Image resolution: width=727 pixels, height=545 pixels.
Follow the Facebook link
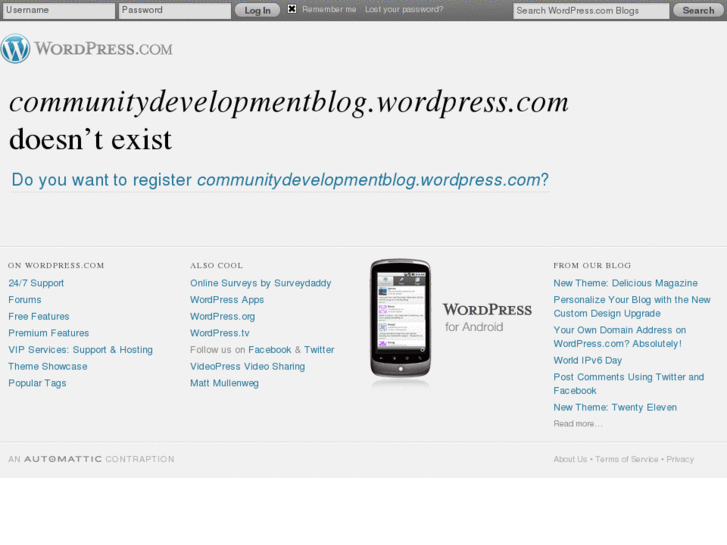click(x=270, y=350)
